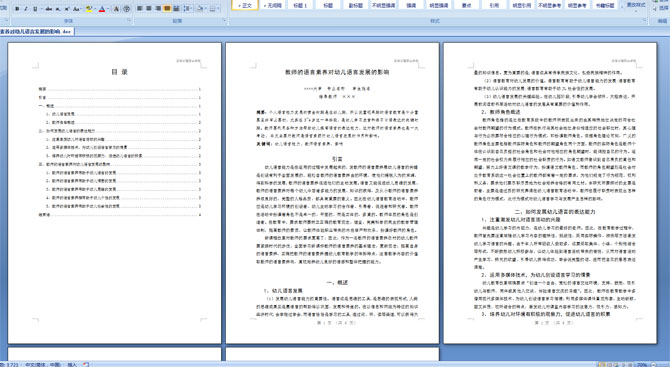The height and width of the screenshot is (367, 670).
Task: Click the enclosed character icon
Action: tap(126, 9)
